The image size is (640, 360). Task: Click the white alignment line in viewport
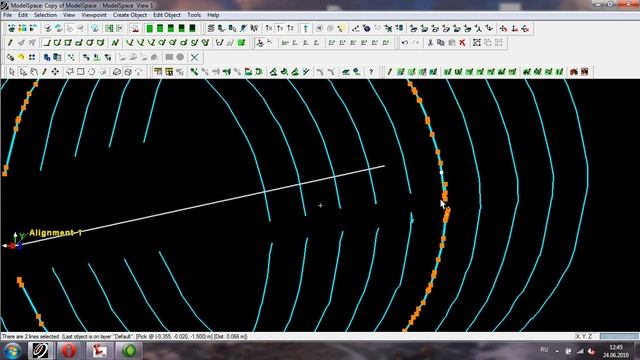(x=203, y=205)
